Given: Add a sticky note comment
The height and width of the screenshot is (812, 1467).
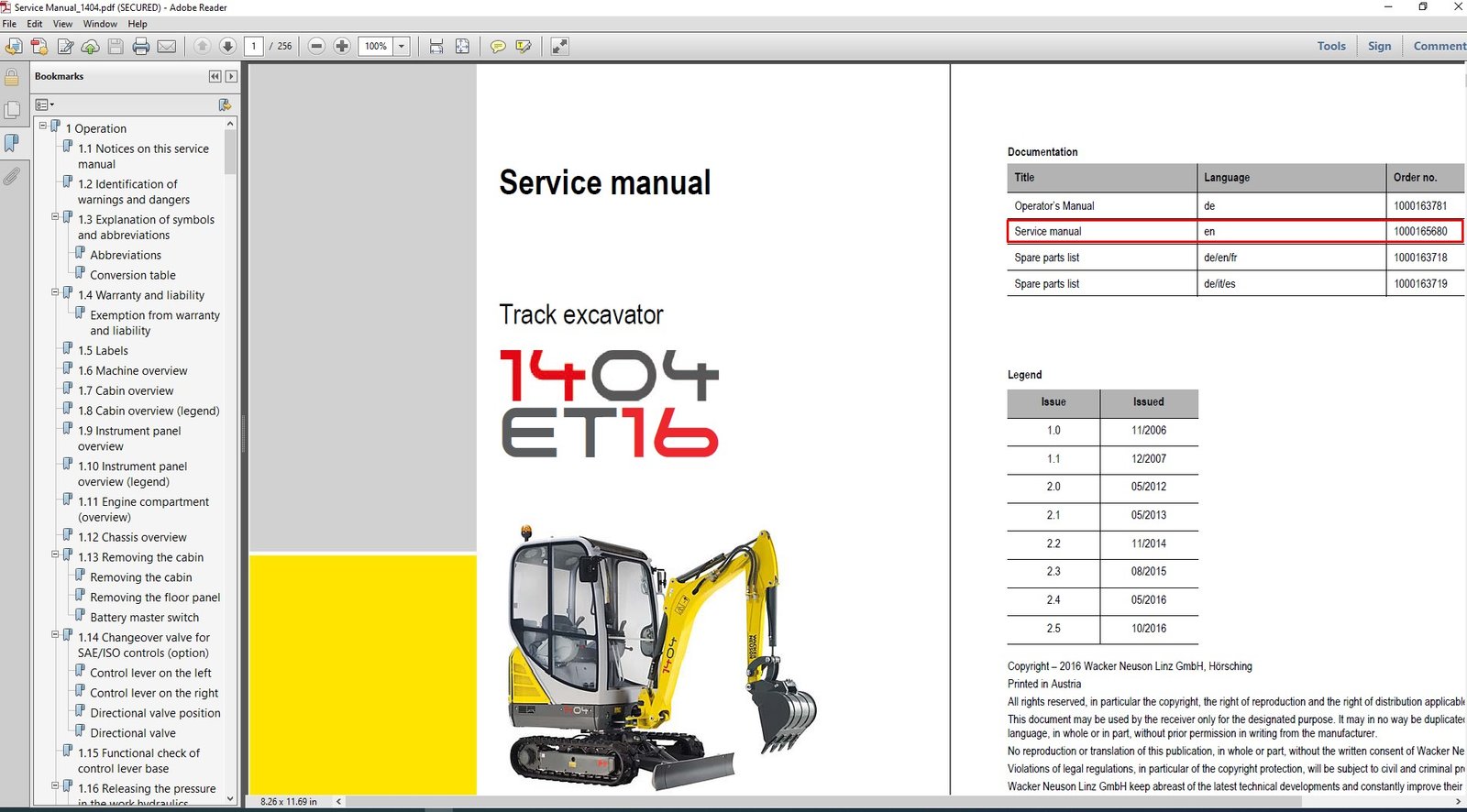Looking at the screenshot, I should (x=498, y=46).
